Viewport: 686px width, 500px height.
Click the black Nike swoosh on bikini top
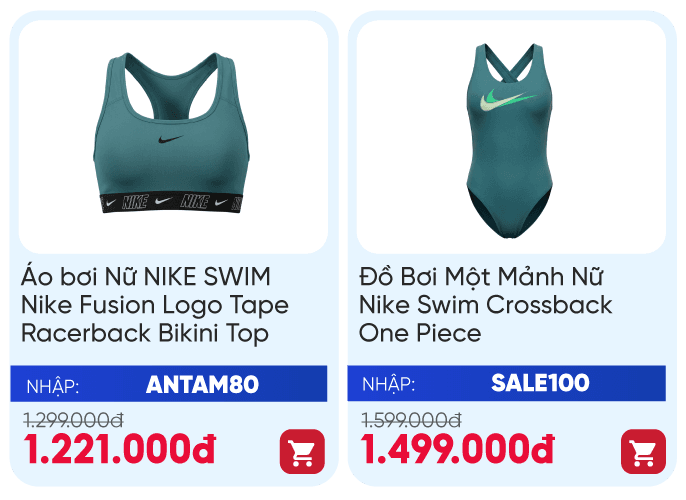170,140
